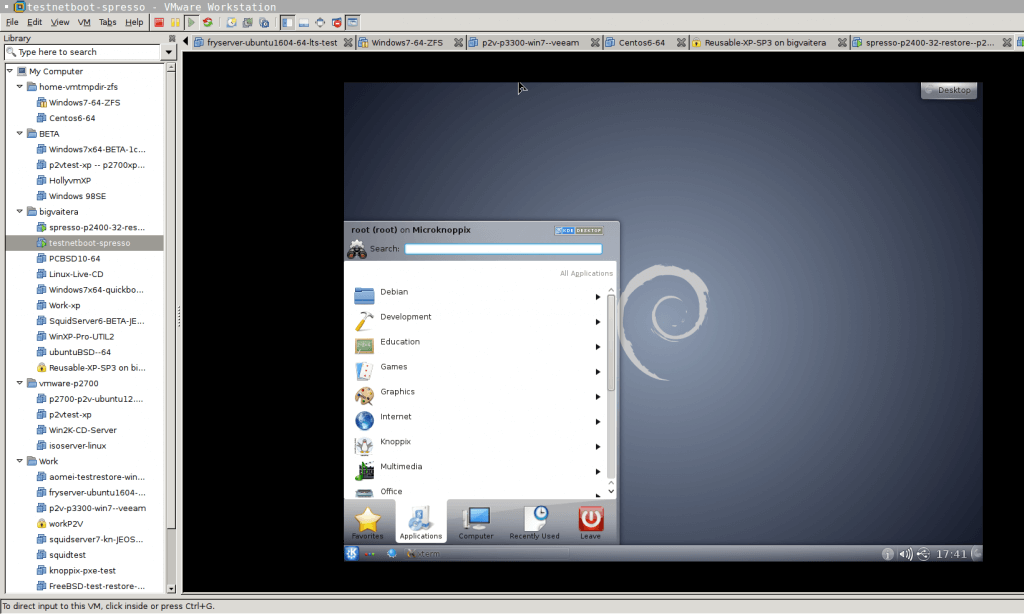This screenshot has width=1024, height=614.
Task: Toggle the thumbnail bar toolbar icon
Action: tap(304, 22)
